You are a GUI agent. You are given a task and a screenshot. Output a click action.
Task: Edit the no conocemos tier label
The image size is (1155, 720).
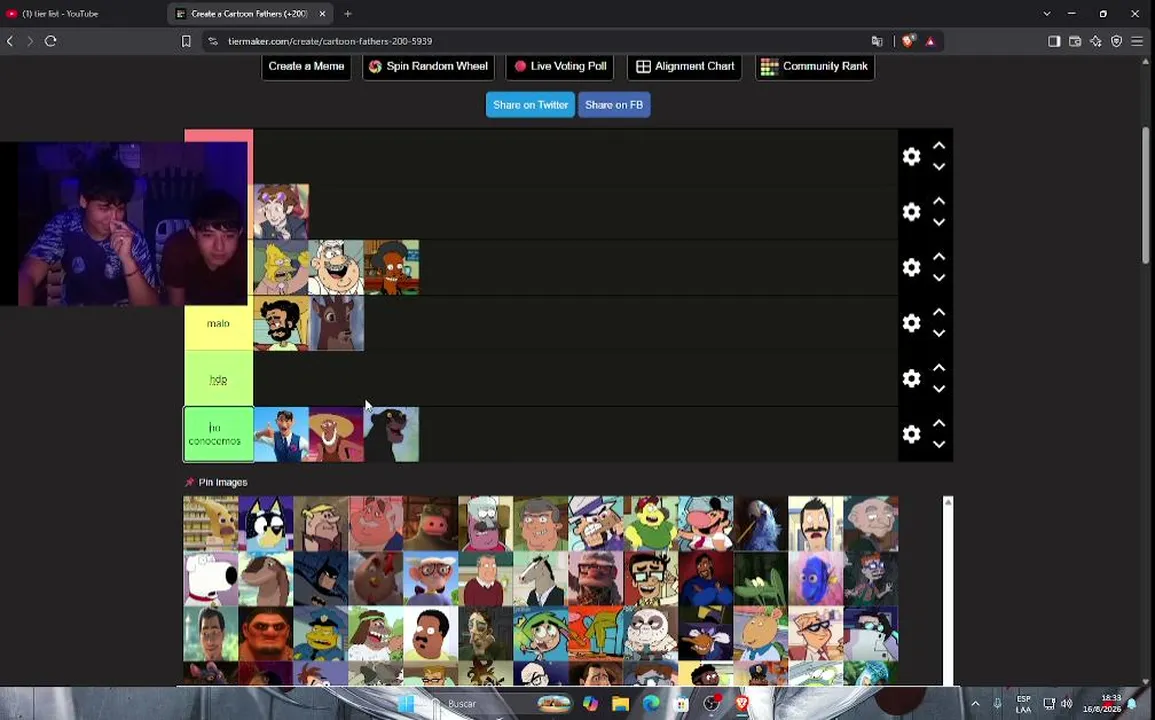click(218, 434)
